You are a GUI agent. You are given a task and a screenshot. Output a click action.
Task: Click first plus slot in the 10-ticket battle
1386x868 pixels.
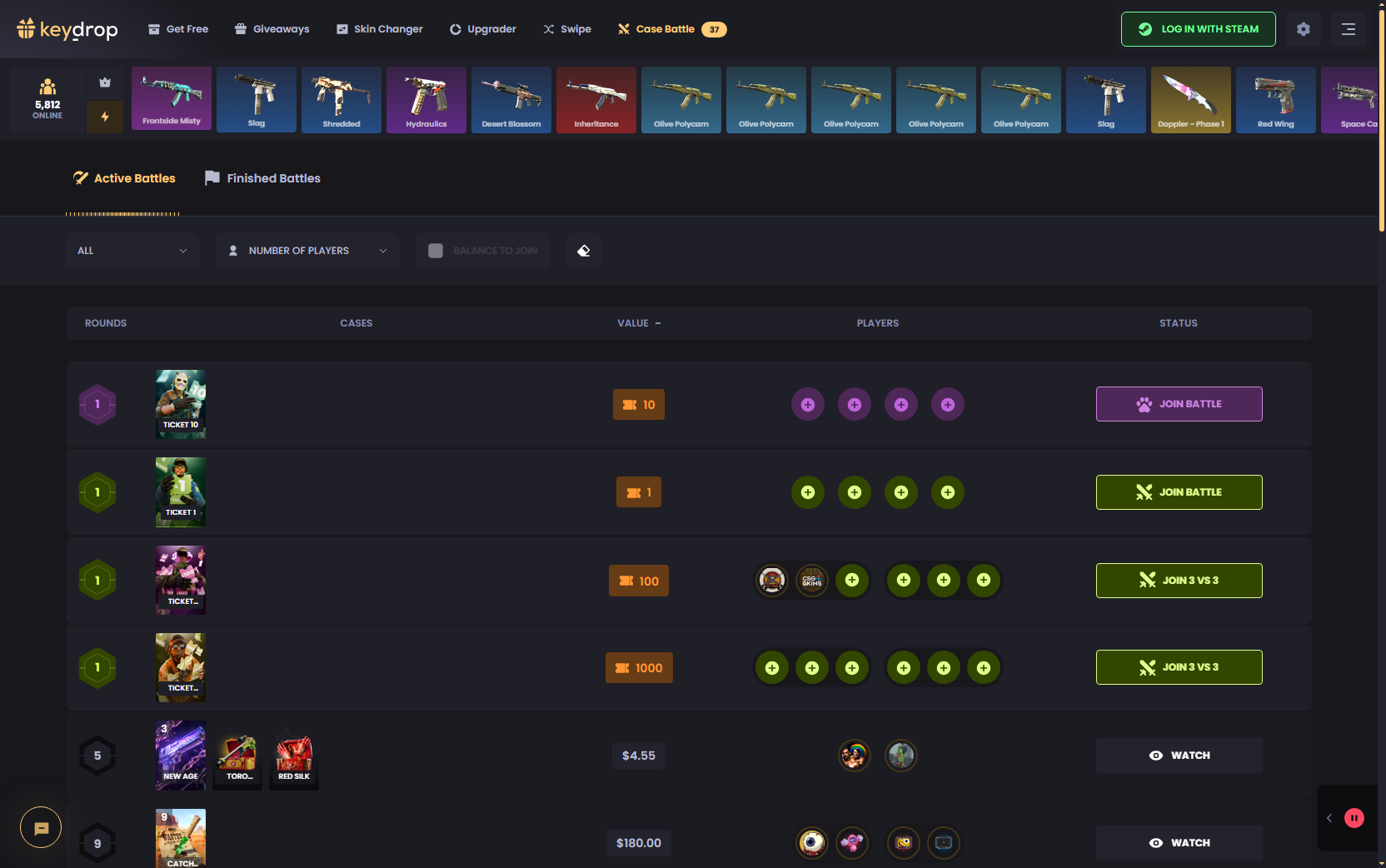(x=808, y=405)
